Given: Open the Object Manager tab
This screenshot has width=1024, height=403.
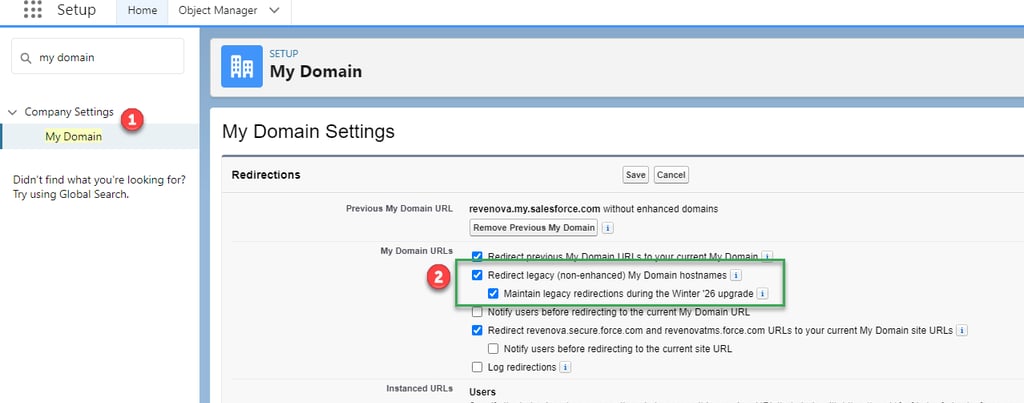Looking at the screenshot, I should pos(217,10).
